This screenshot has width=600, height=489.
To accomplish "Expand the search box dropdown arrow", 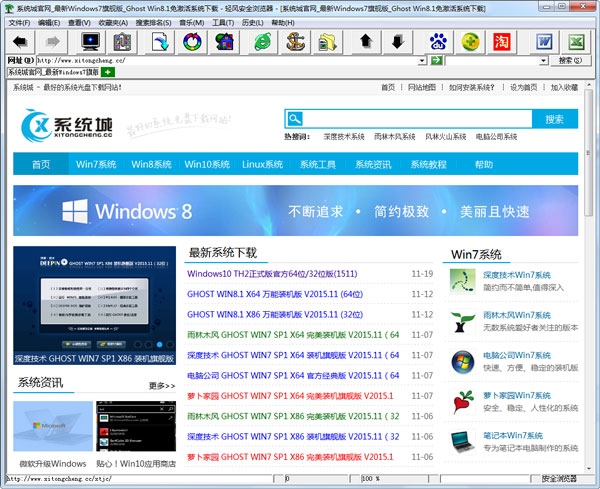I will pyautogui.click(x=543, y=60).
